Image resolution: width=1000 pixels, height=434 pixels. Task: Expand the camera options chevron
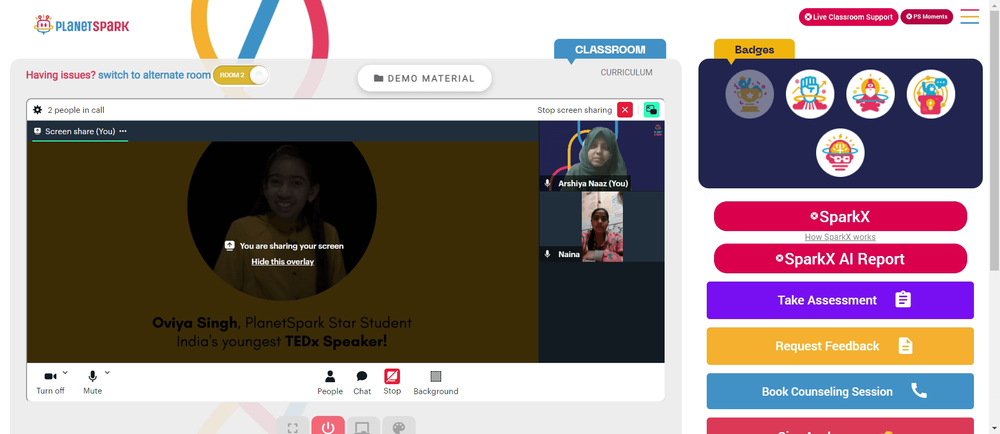pyautogui.click(x=65, y=373)
